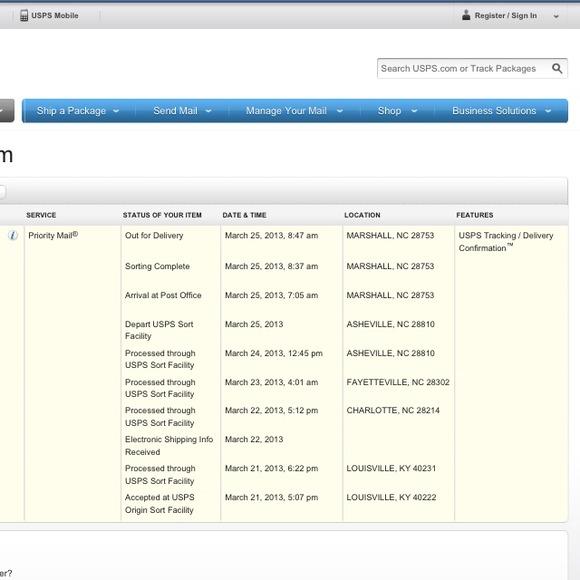The width and height of the screenshot is (580, 580).
Task: Expand the Business Solutions dropdown arrow
Action: [x=548, y=111]
